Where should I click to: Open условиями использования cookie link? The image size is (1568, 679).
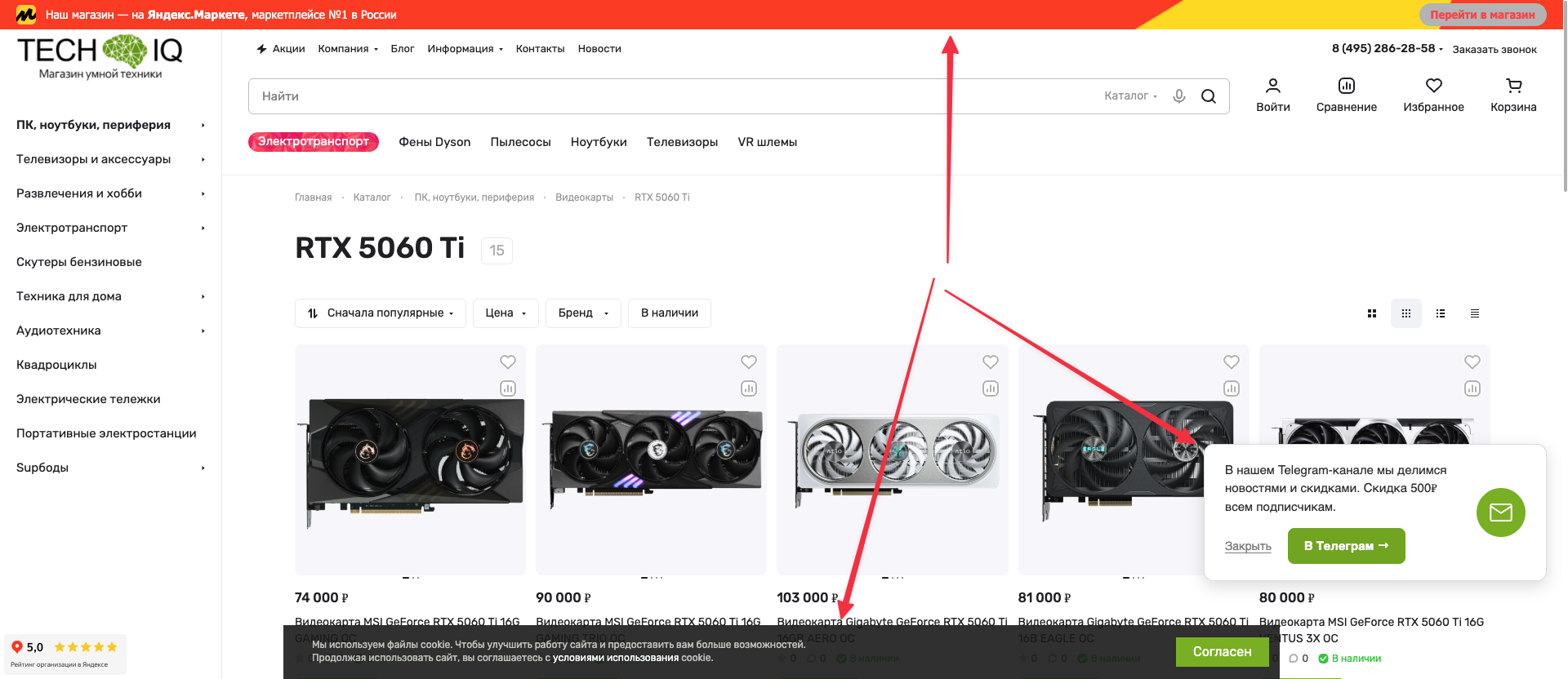coord(616,658)
